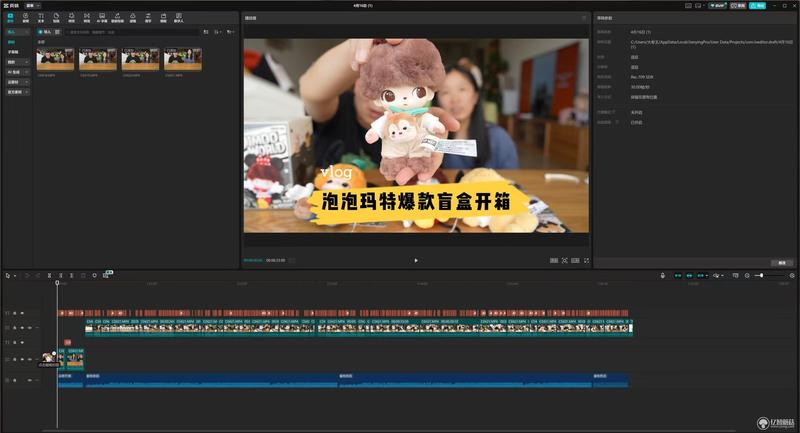Screen dimensions: 800x433
Task: Hide the orange subtitle text track with eye icon
Action: tap(22, 313)
